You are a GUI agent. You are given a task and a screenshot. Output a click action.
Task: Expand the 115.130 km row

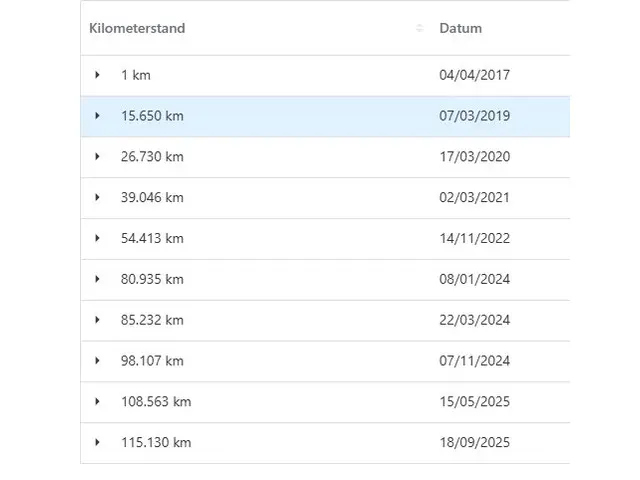pyautogui.click(x=98, y=443)
